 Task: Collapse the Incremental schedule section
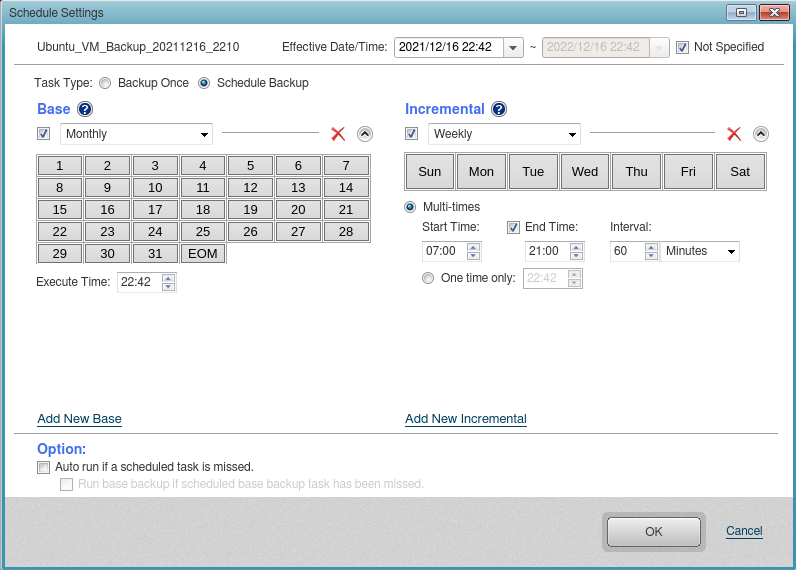pos(761,134)
